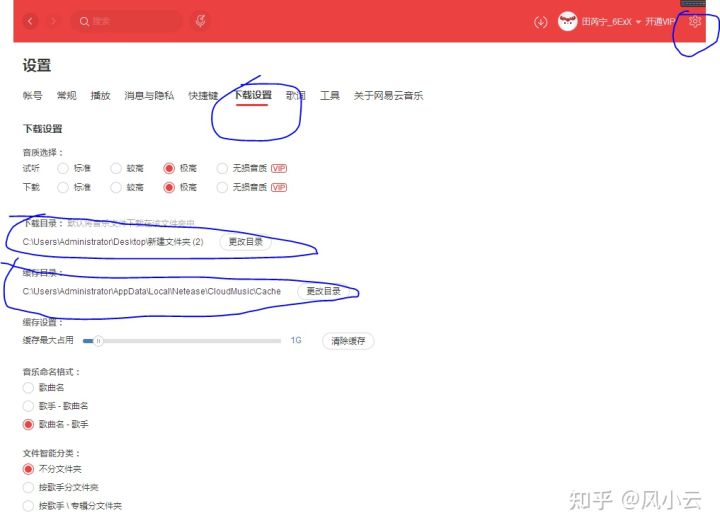Viewport: 720px width, 530px height.
Task: Select 无损音质 for 试听
Action: [222, 169]
